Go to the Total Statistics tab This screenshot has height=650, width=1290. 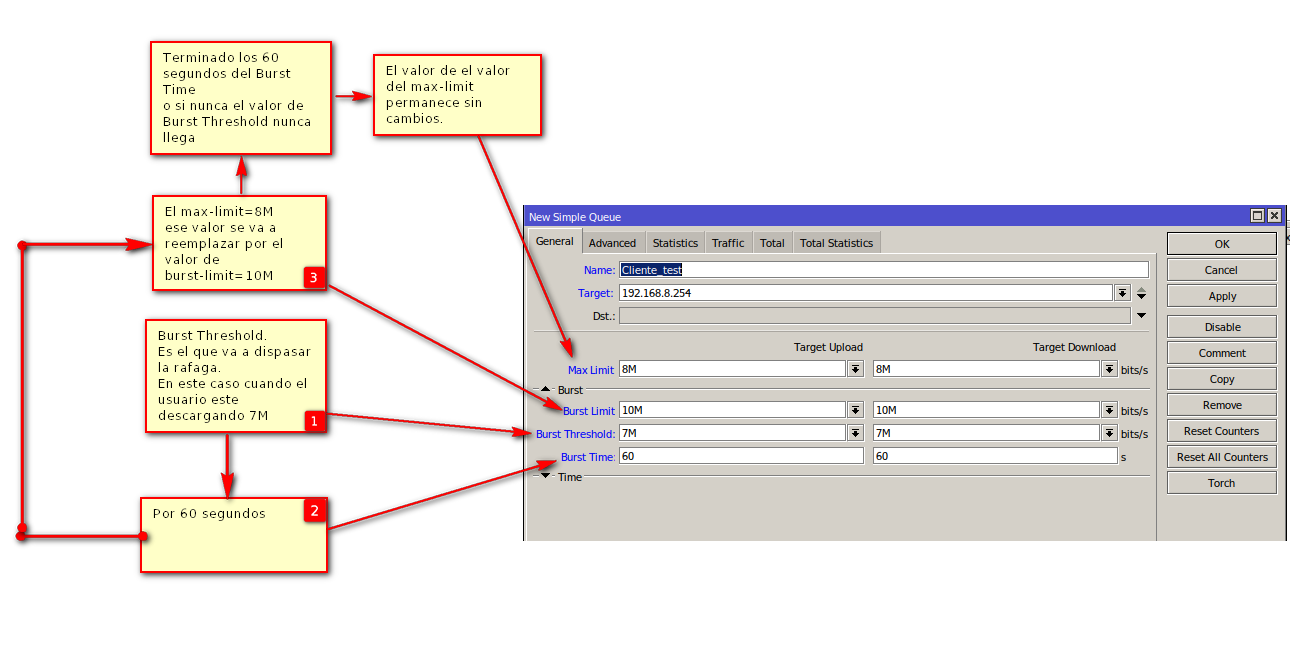point(836,243)
